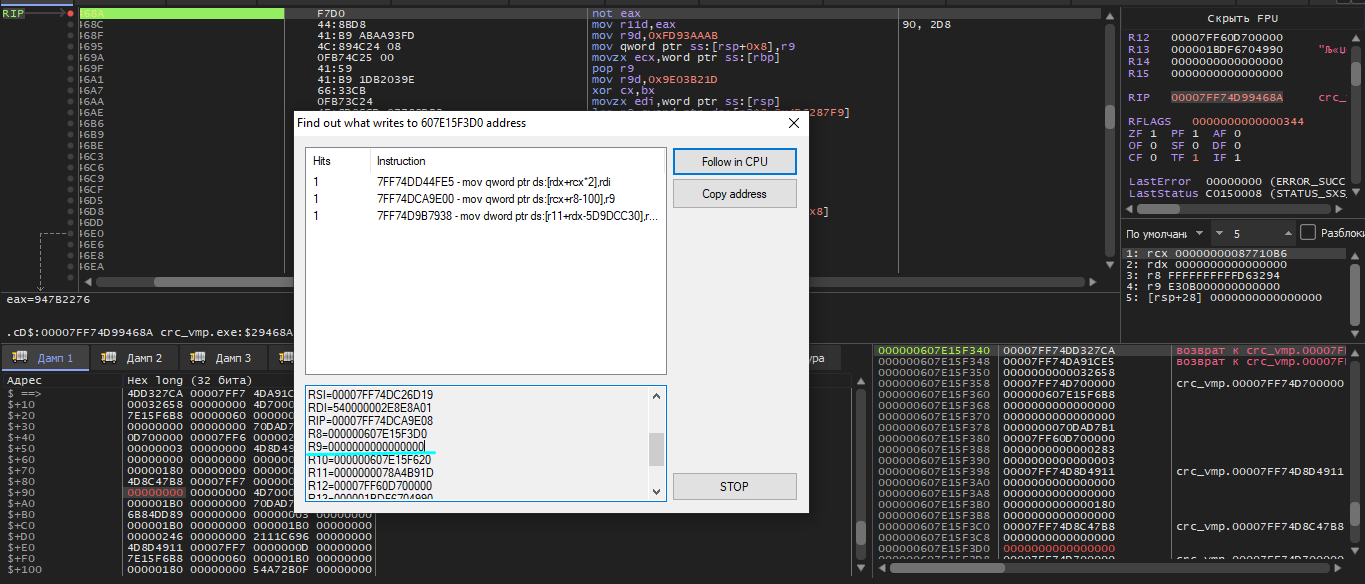Screen dimensions: 1365x584
Task: Select disassembly line mov r11d,eax
Action: click(634, 25)
